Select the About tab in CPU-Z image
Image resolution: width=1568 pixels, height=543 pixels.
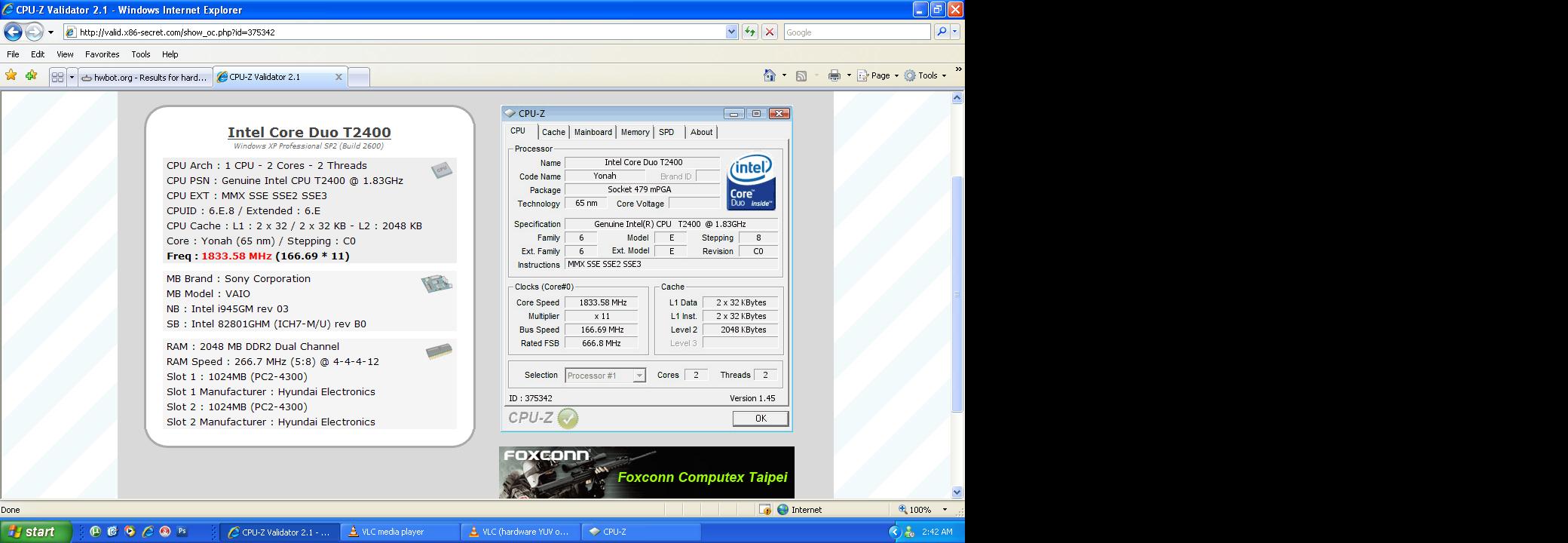[701, 132]
